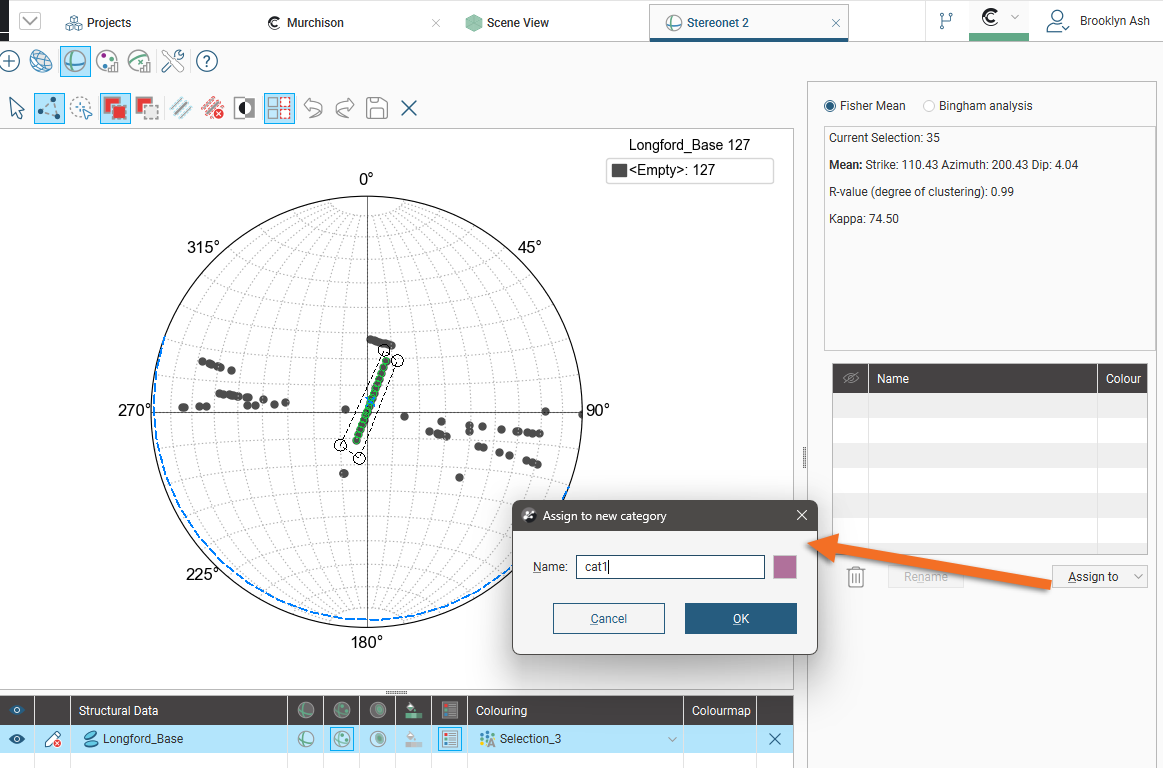This screenshot has width=1163, height=768.
Task: Click the hidden-eye column header in category table
Action: click(x=851, y=378)
